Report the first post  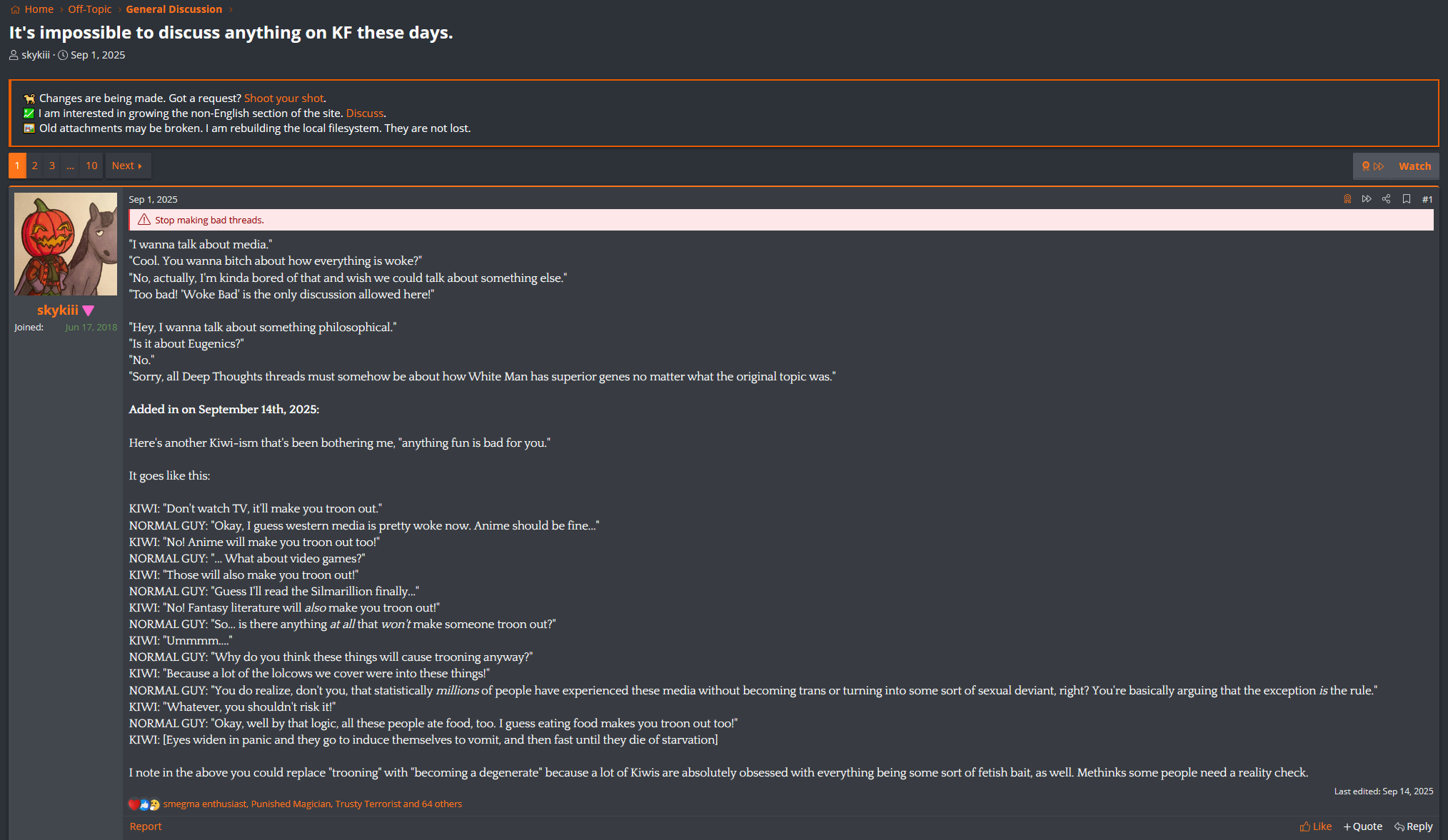(146, 826)
